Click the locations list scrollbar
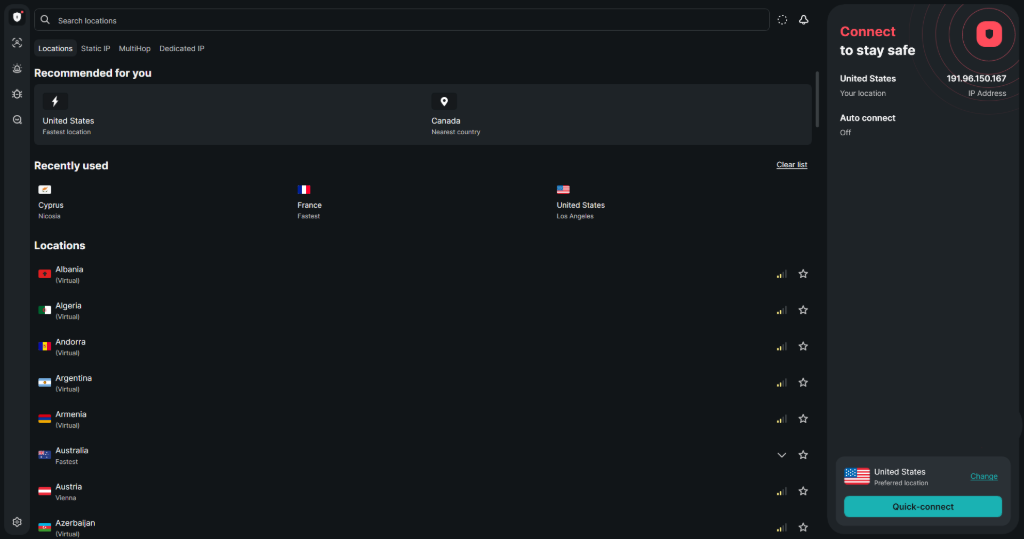Image resolution: width=1024 pixels, height=539 pixels. [x=817, y=99]
